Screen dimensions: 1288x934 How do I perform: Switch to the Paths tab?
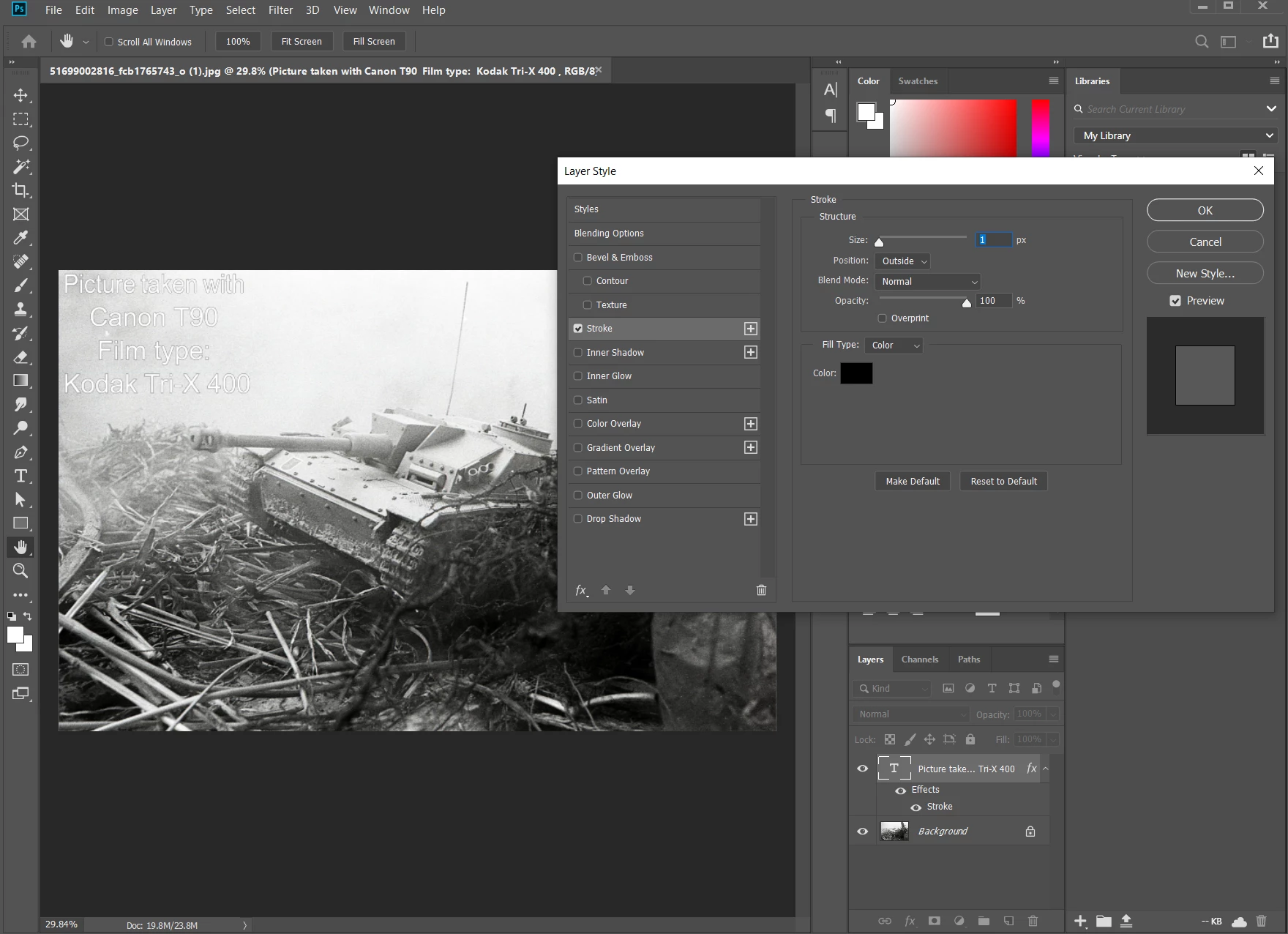click(x=969, y=660)
